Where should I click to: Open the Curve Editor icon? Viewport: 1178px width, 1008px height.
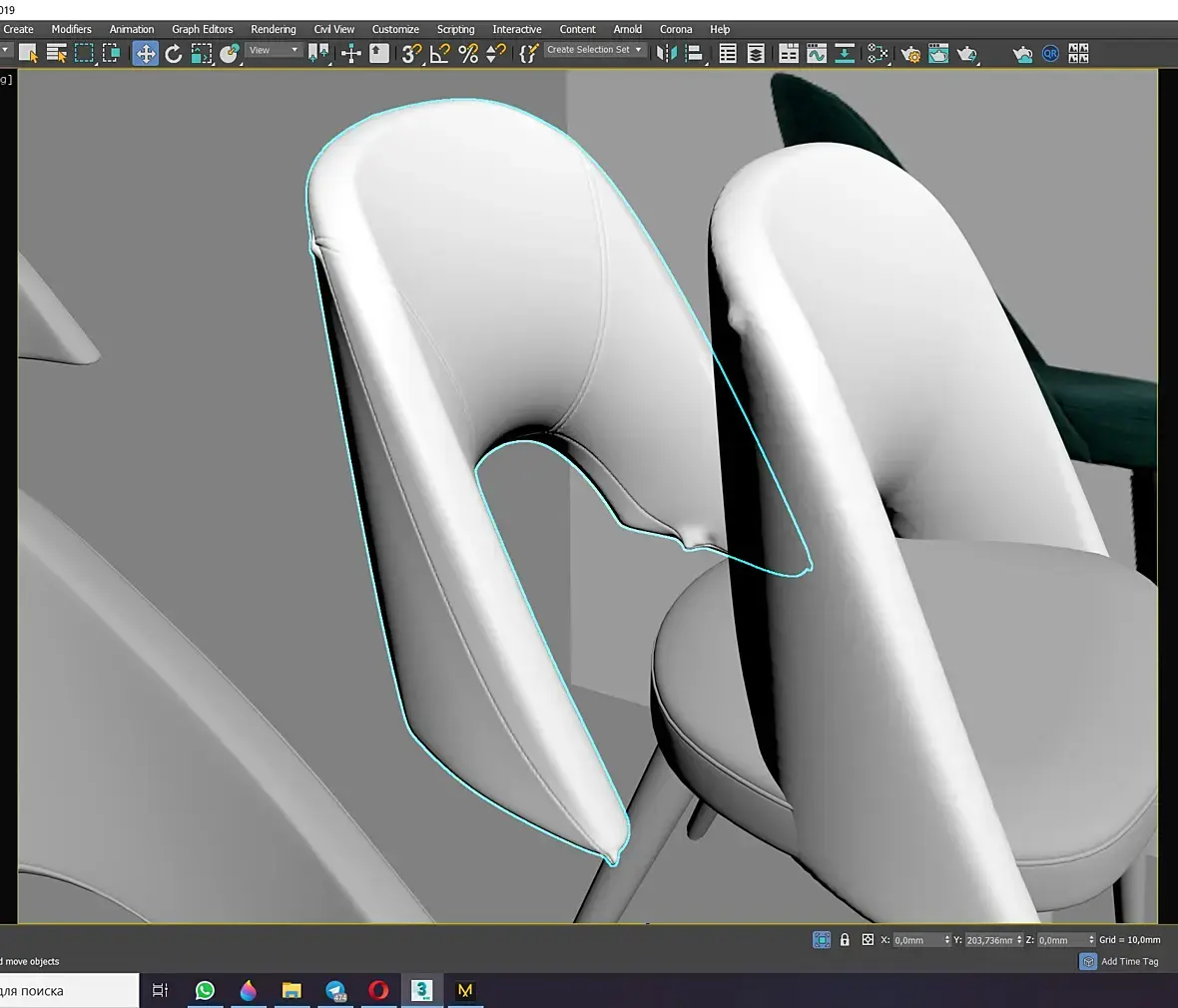[817, 54]
